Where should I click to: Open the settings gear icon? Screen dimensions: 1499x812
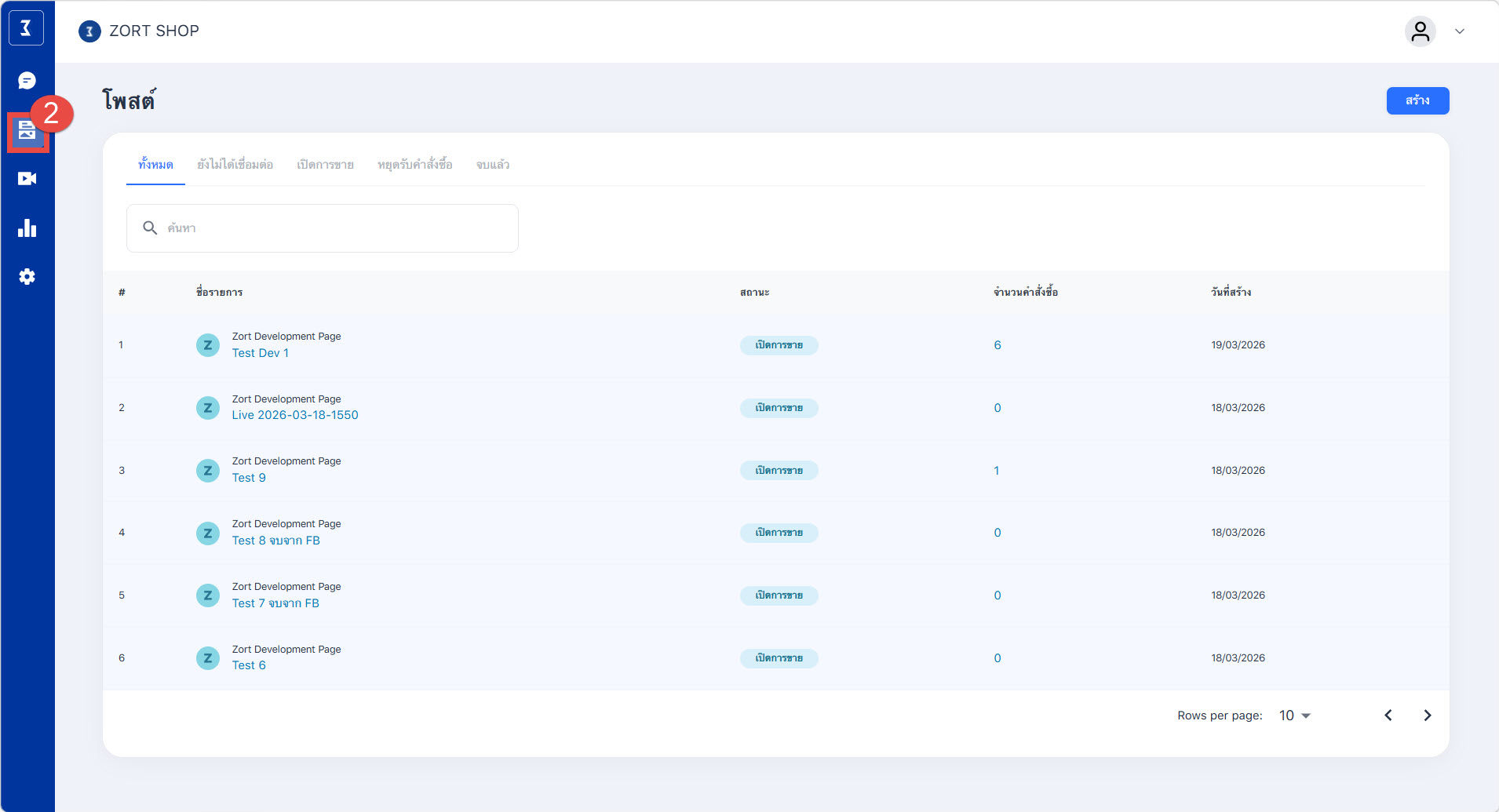point(27,277)
